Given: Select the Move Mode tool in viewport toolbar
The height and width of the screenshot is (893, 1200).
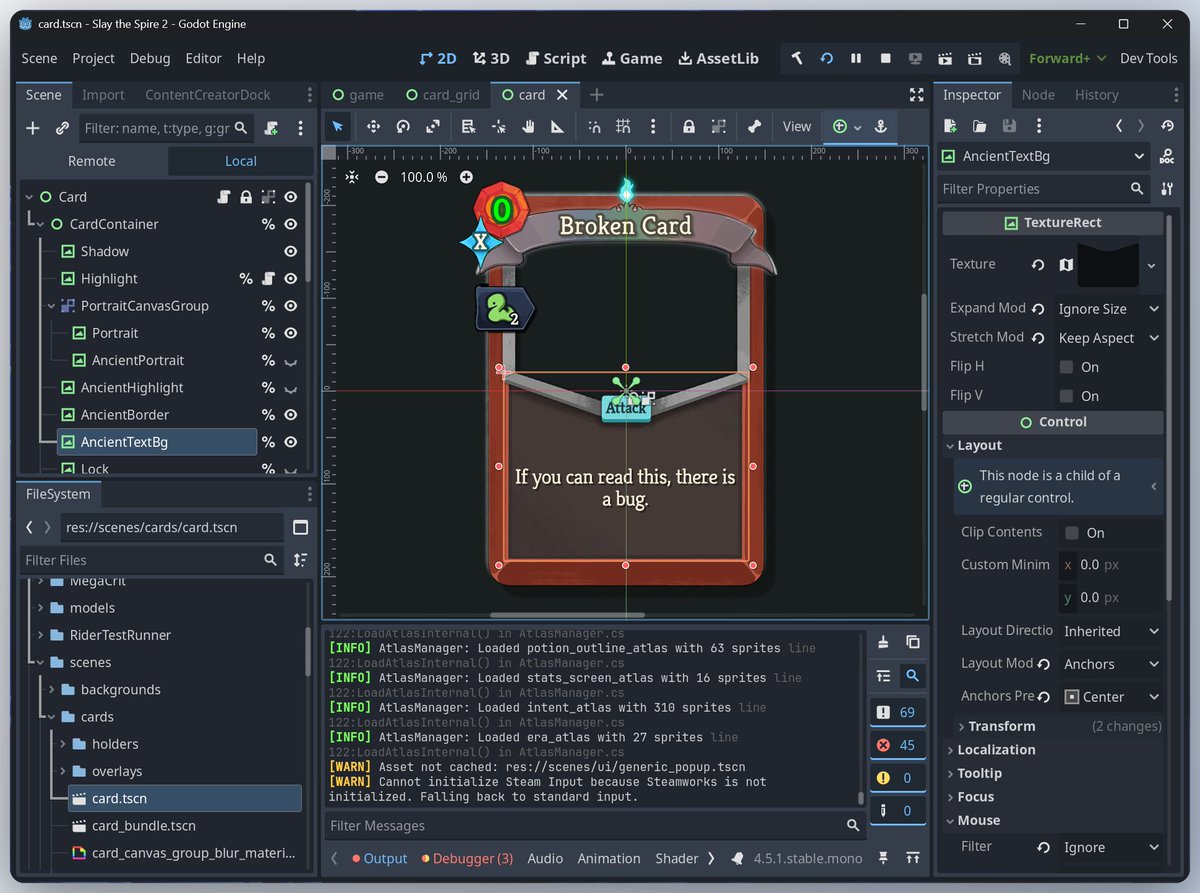Looking at the screenshot, I should coord(373,126).
